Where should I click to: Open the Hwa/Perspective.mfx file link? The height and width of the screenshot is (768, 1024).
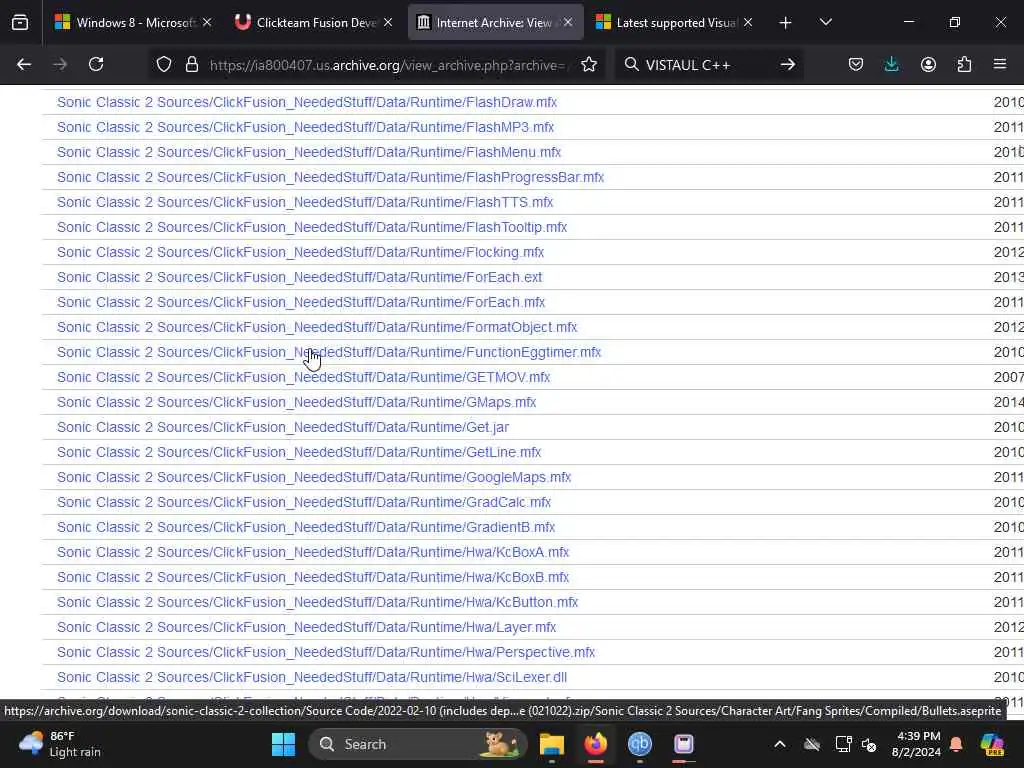tap(326, 652)
